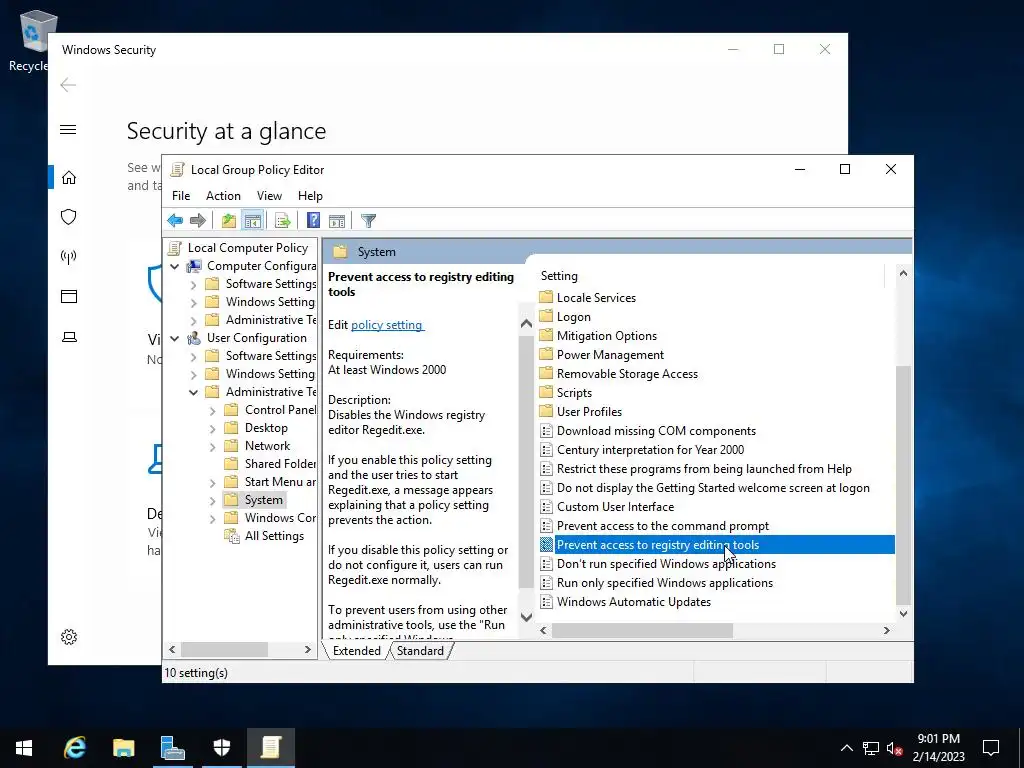Open the View menu
Viewport: 1024px width, 768px height.
[269, 196]
